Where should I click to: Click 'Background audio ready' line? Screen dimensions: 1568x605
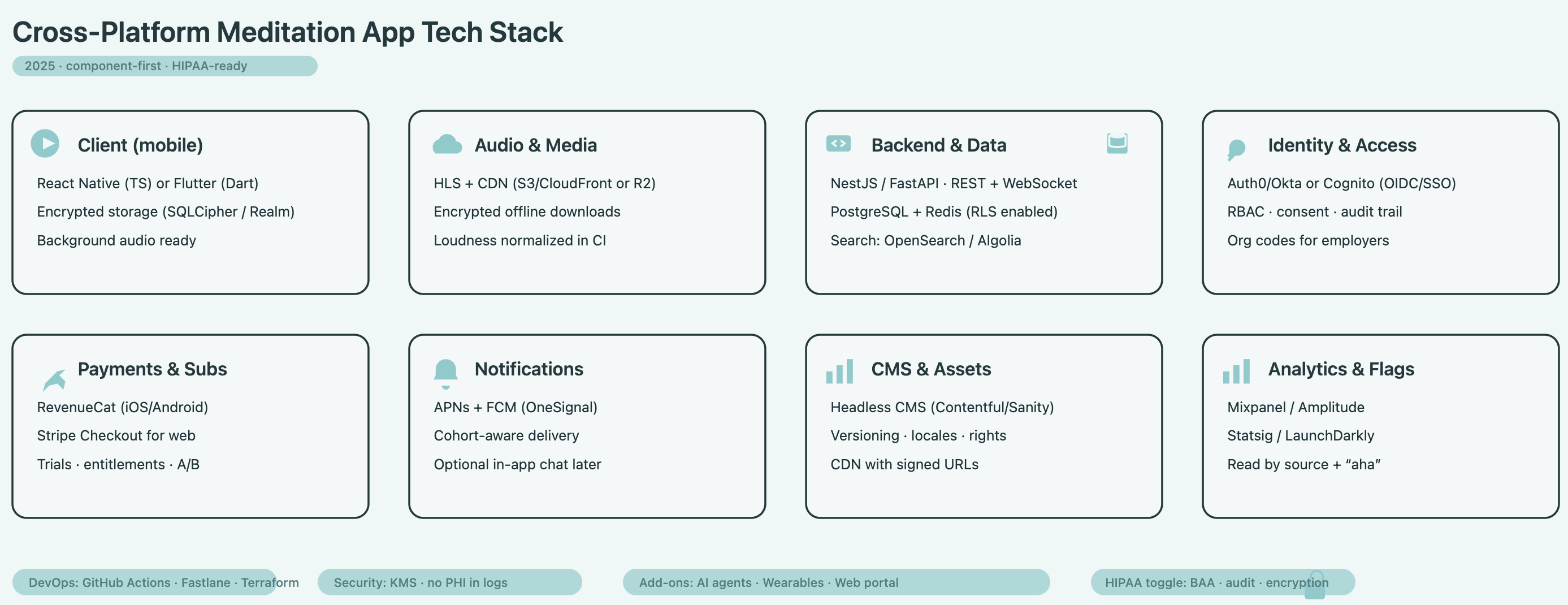click(116, 240)
